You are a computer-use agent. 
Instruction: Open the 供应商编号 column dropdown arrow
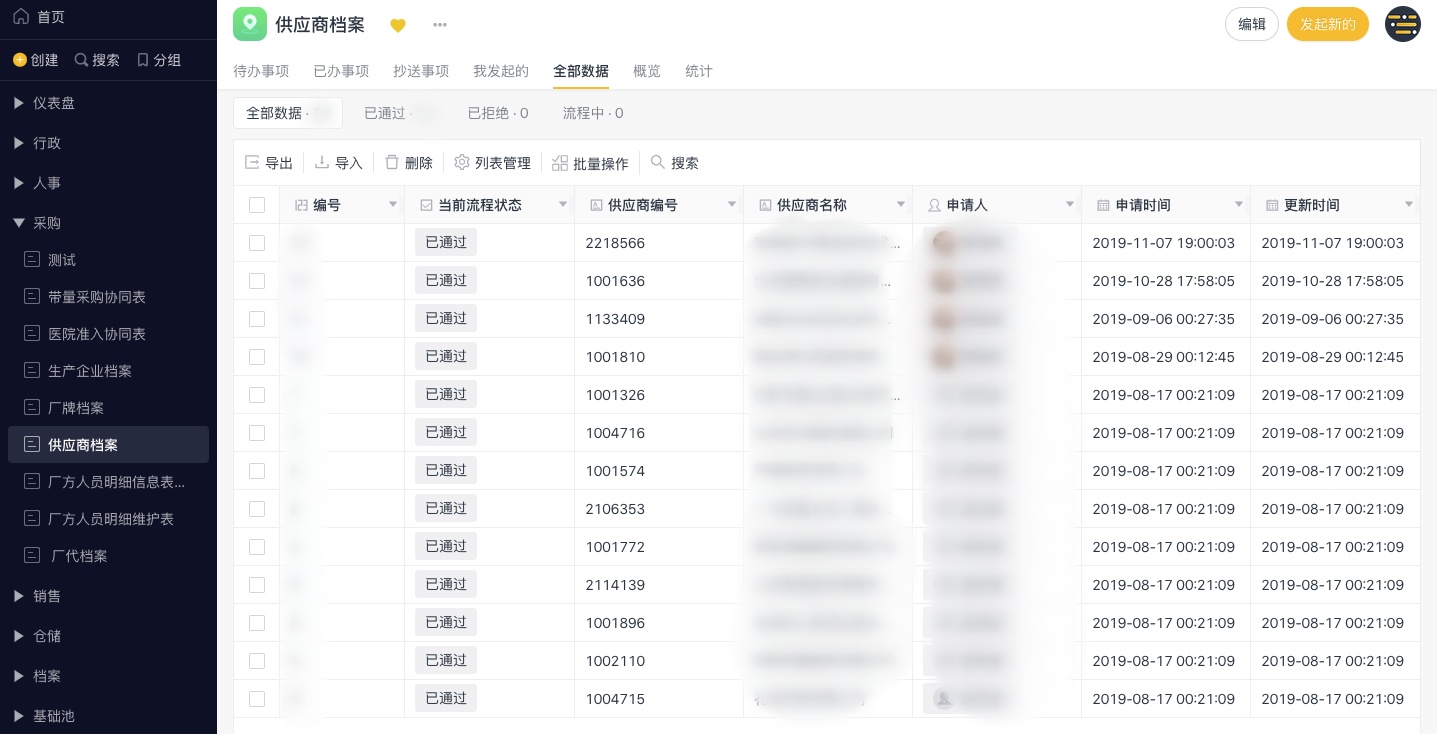coord(732,205)
